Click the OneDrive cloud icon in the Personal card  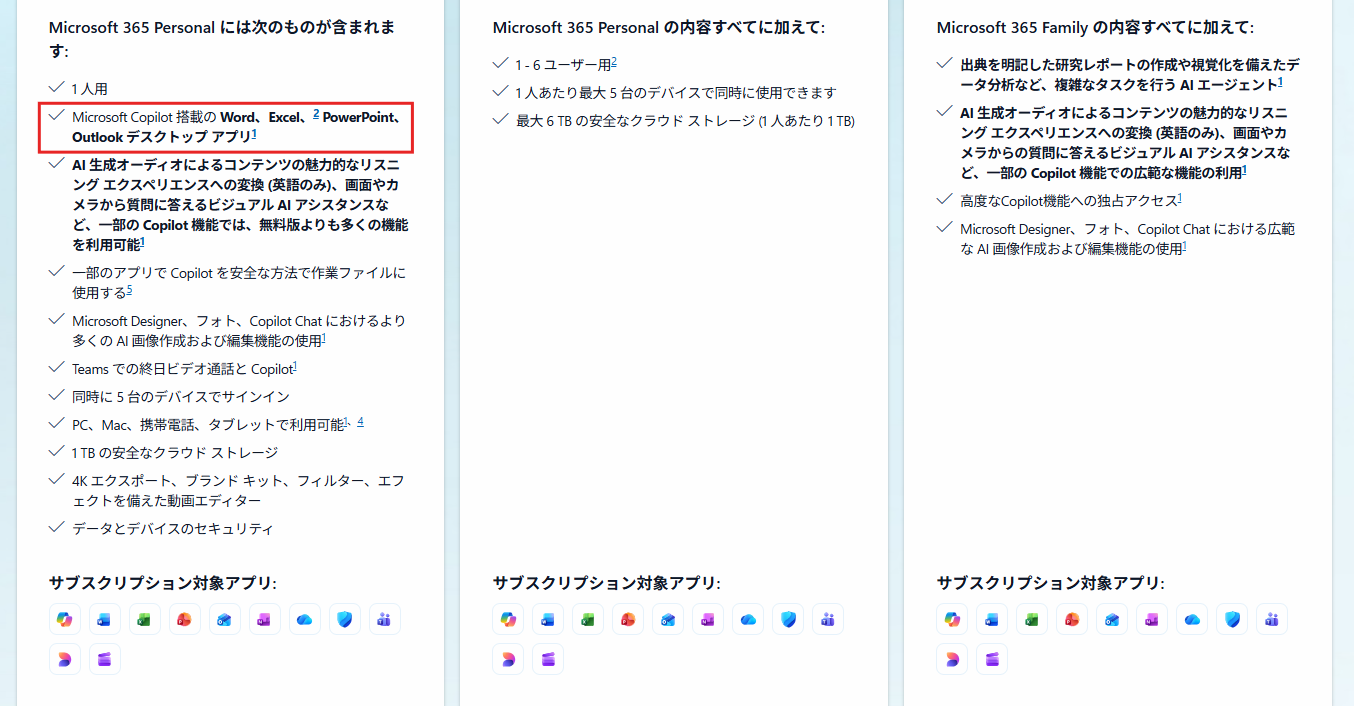point(305,619)
